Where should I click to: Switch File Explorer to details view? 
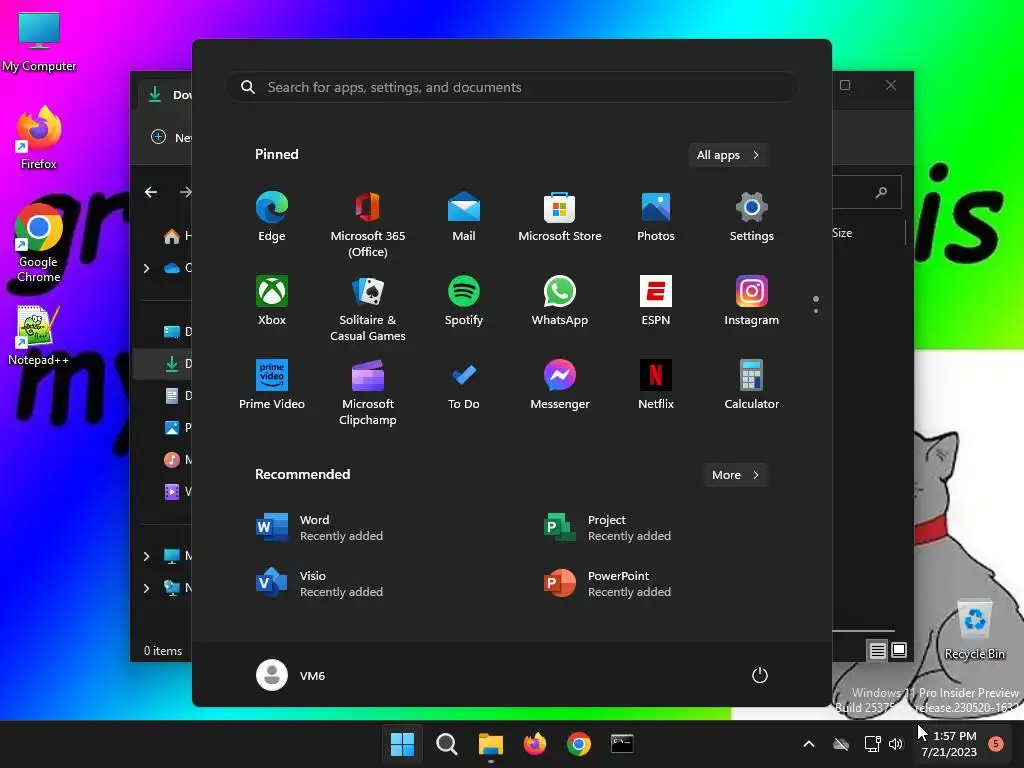[878, 650]
